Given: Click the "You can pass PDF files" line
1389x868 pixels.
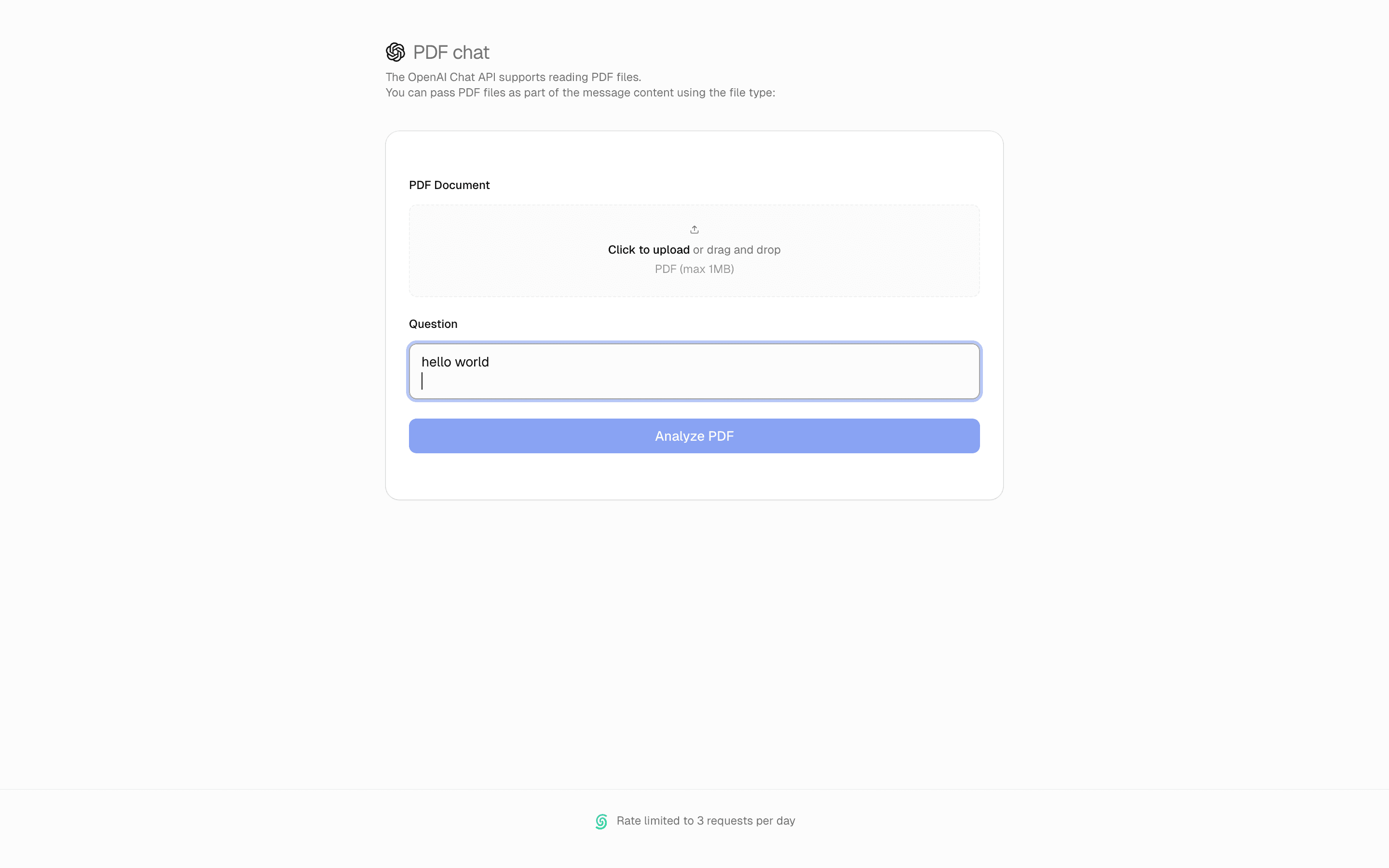Looking at the screenshot, I should [x=580, y=93].
